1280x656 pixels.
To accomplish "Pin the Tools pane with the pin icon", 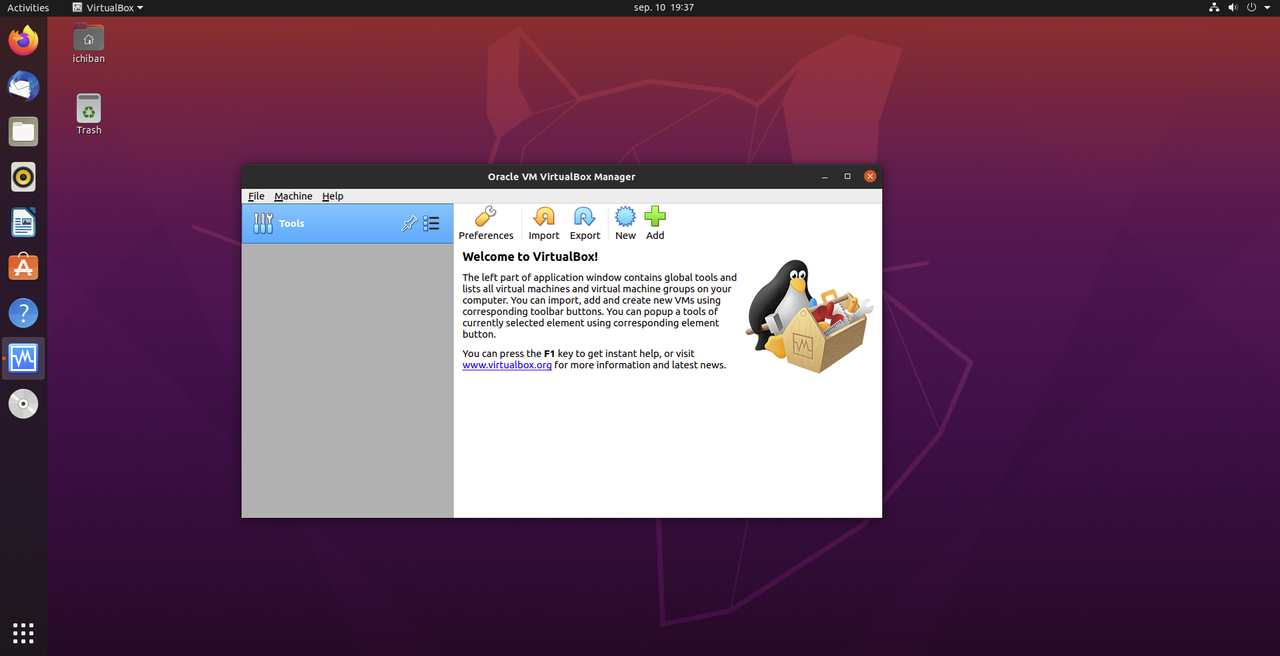I will pos(408,224).
